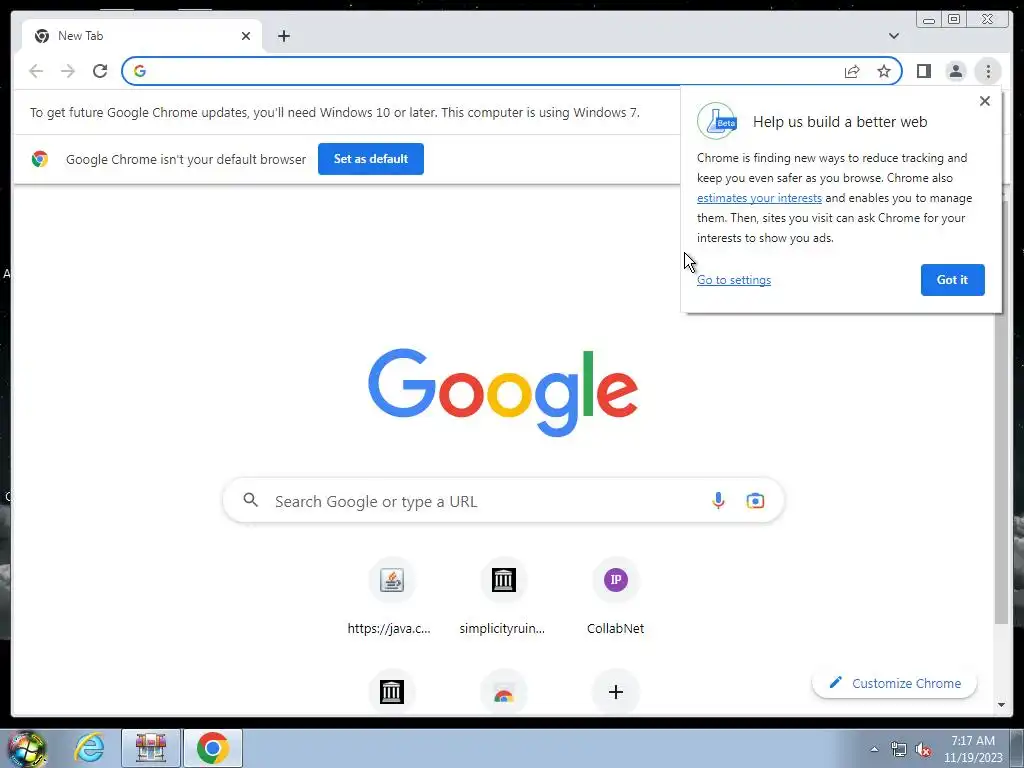Open the WinRAR taskbar icon

pos(151,748)
